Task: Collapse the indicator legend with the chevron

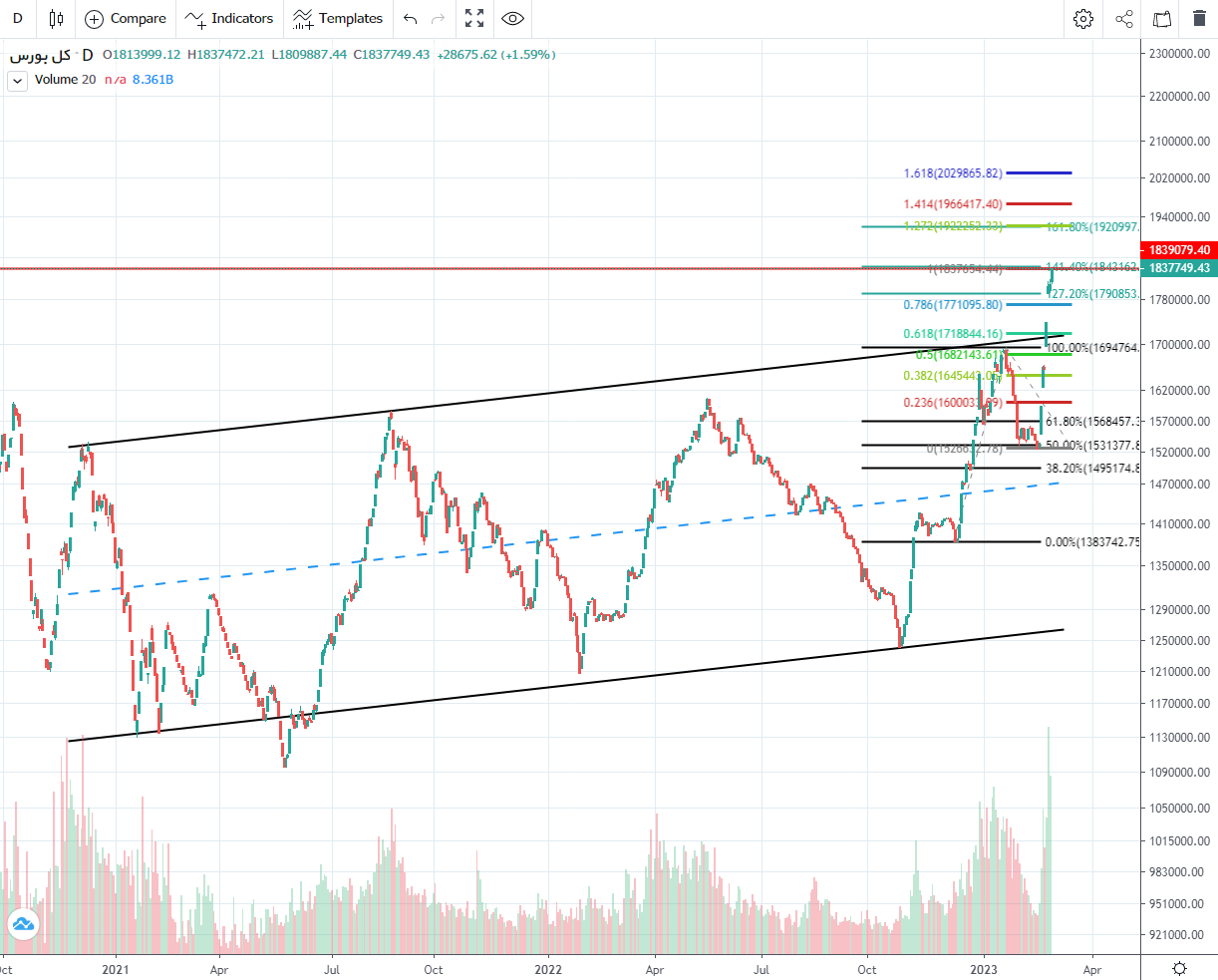Action: click(x=17, y=81)
